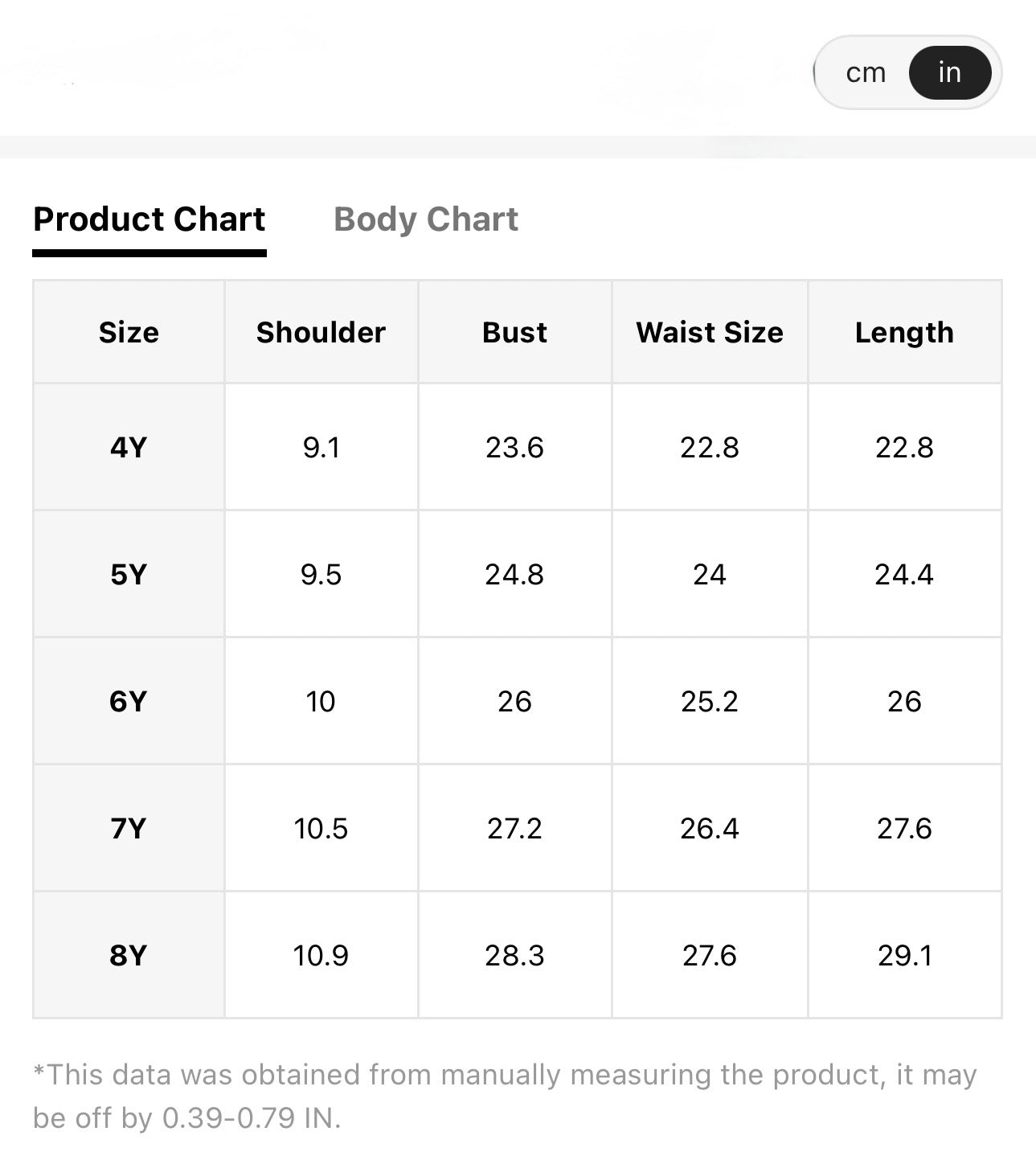Click the Size column header
This screenshot has height=1156, width=1036.
129,332
